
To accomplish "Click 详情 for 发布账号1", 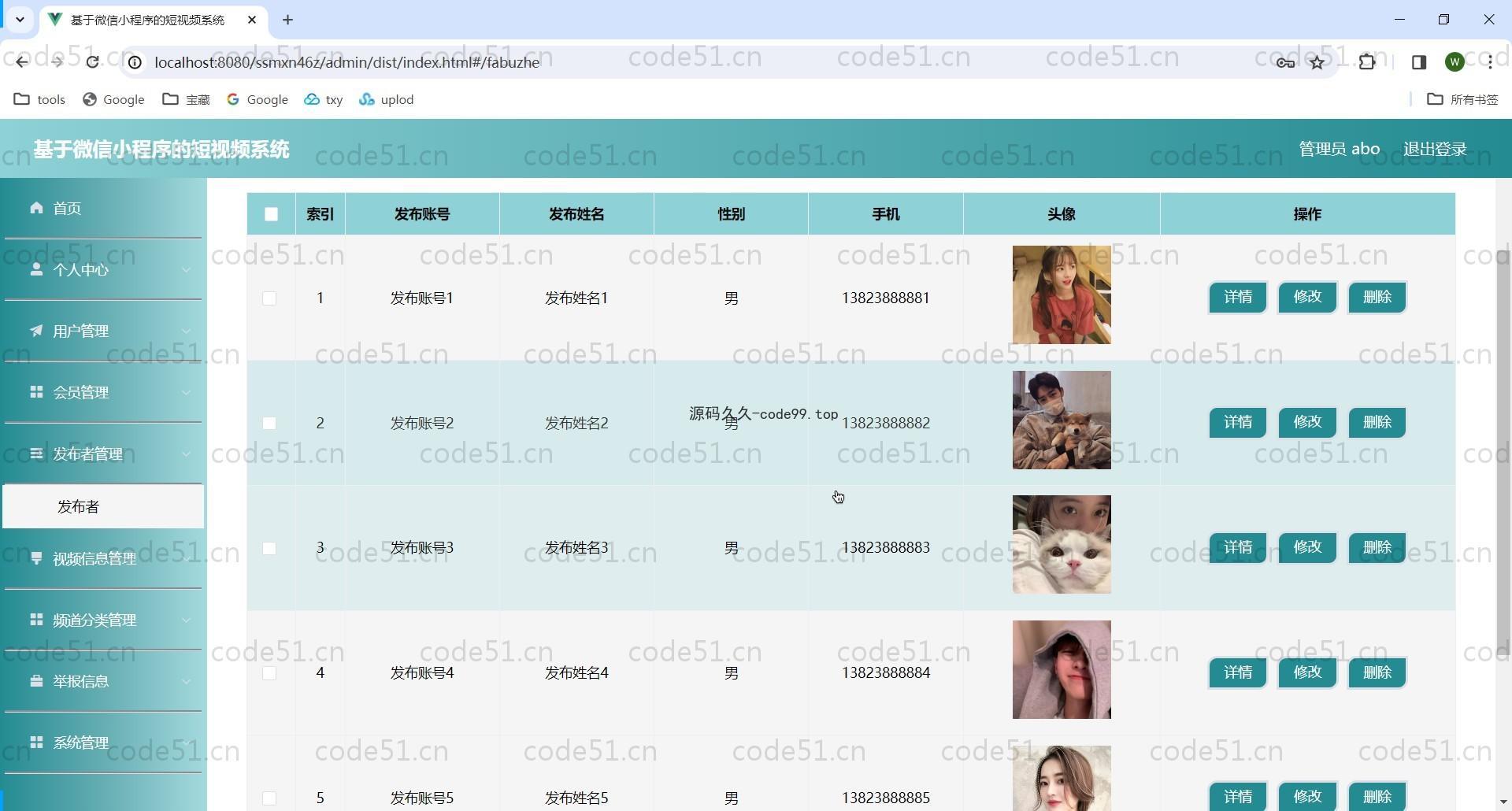I will coord(1238,297).
